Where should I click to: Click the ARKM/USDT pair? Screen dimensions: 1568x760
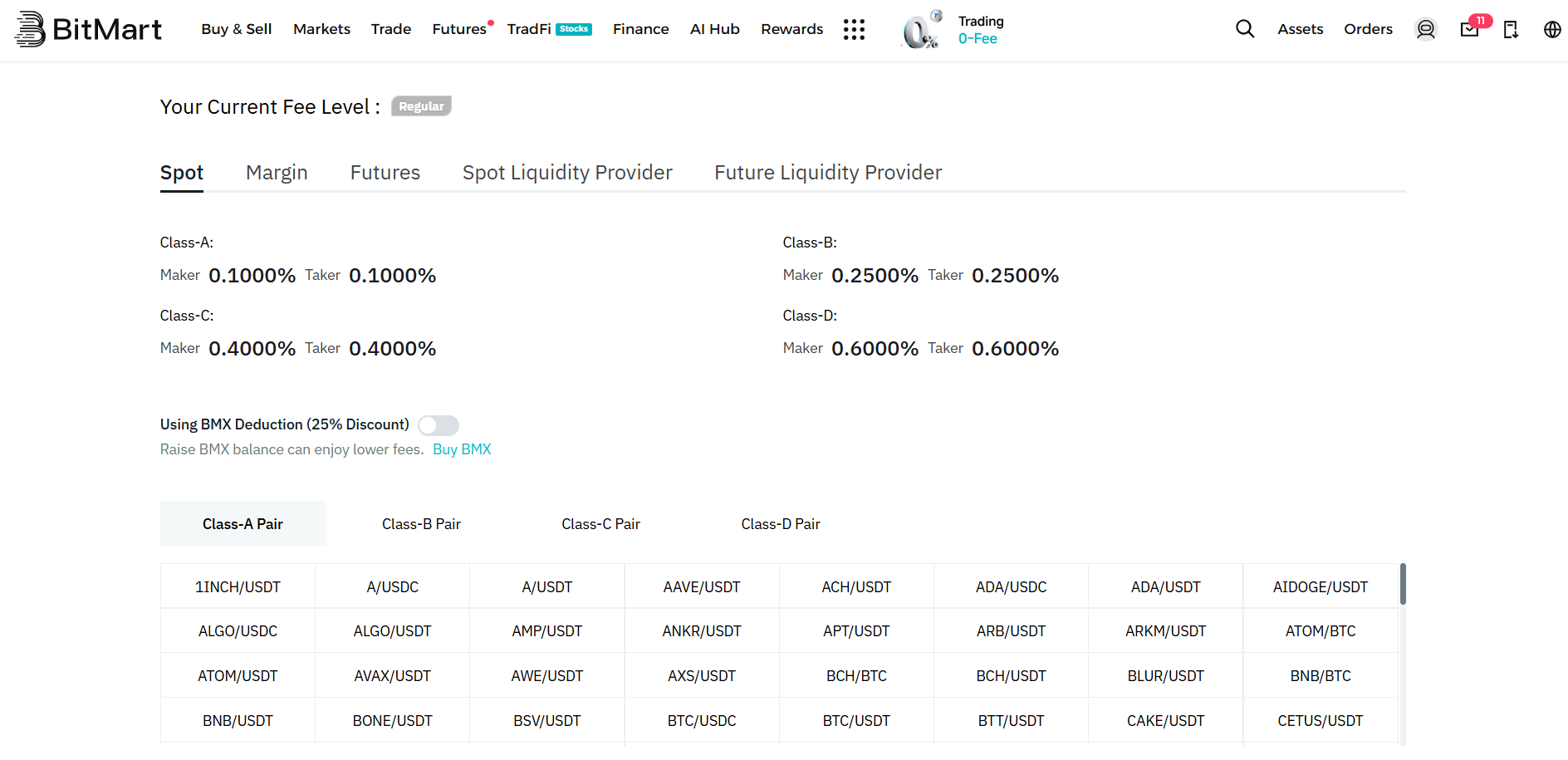(1166, 631)
